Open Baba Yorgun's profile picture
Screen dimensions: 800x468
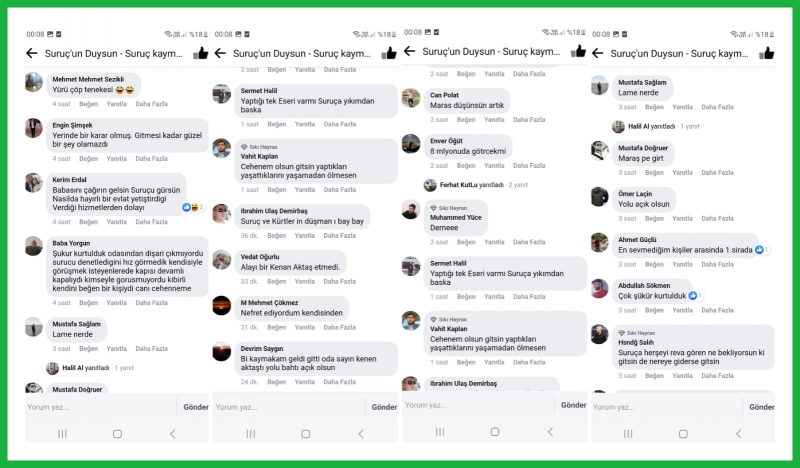(x=34, y=246)
